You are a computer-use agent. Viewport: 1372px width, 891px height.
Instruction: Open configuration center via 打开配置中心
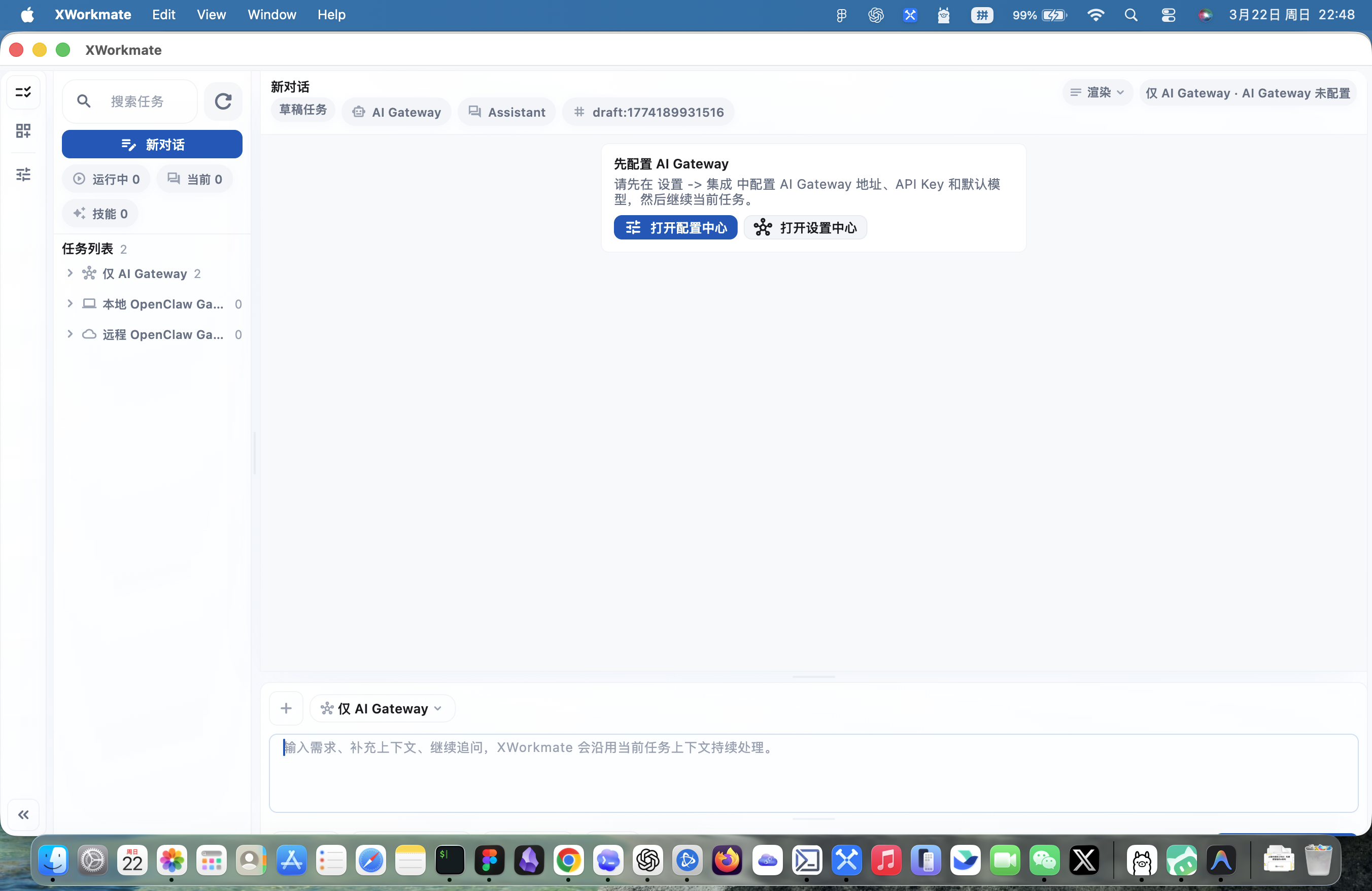(676, 228)
